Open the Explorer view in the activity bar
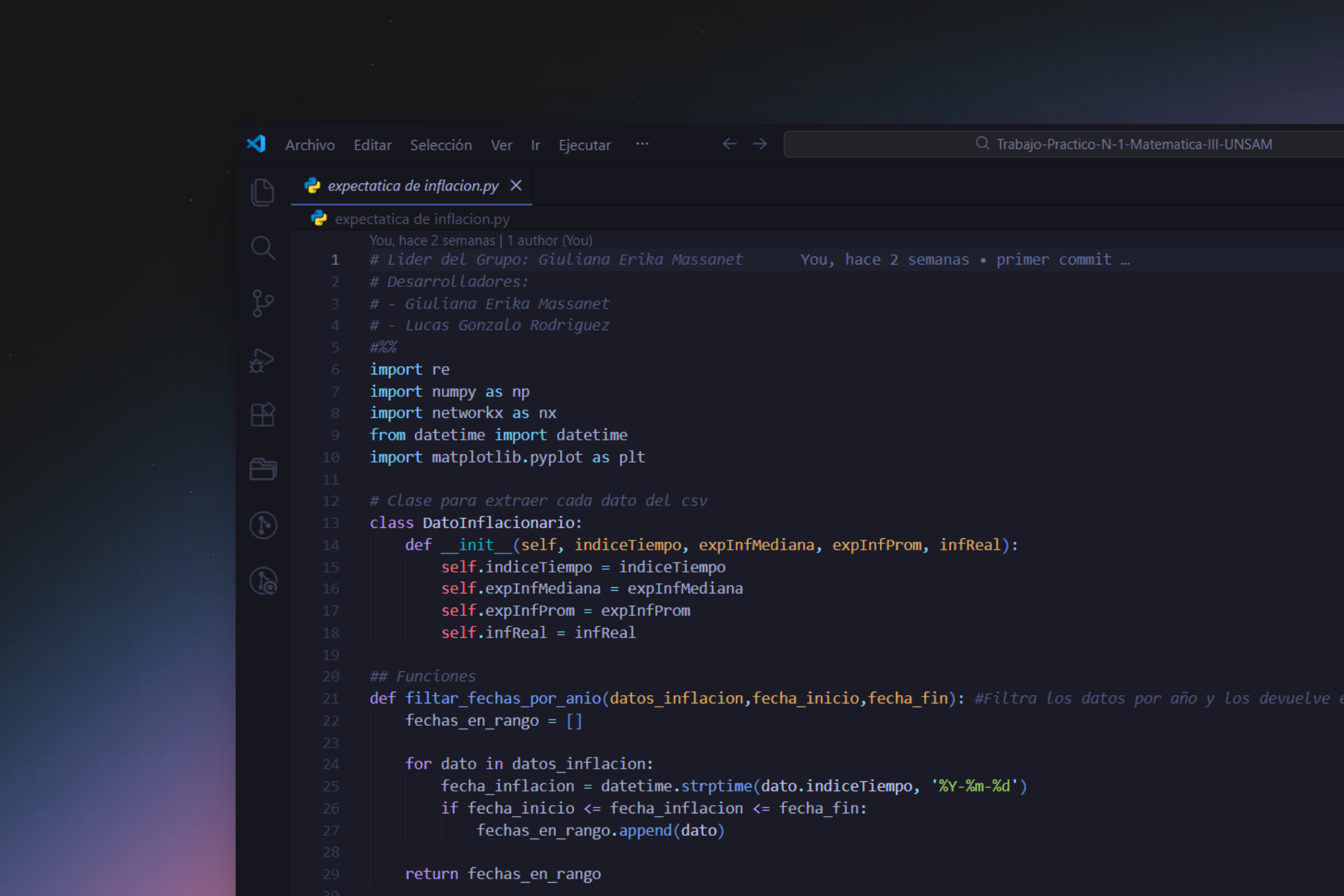Image resolution: width=1344 pixels, height=896 pixels. point(262,192)
